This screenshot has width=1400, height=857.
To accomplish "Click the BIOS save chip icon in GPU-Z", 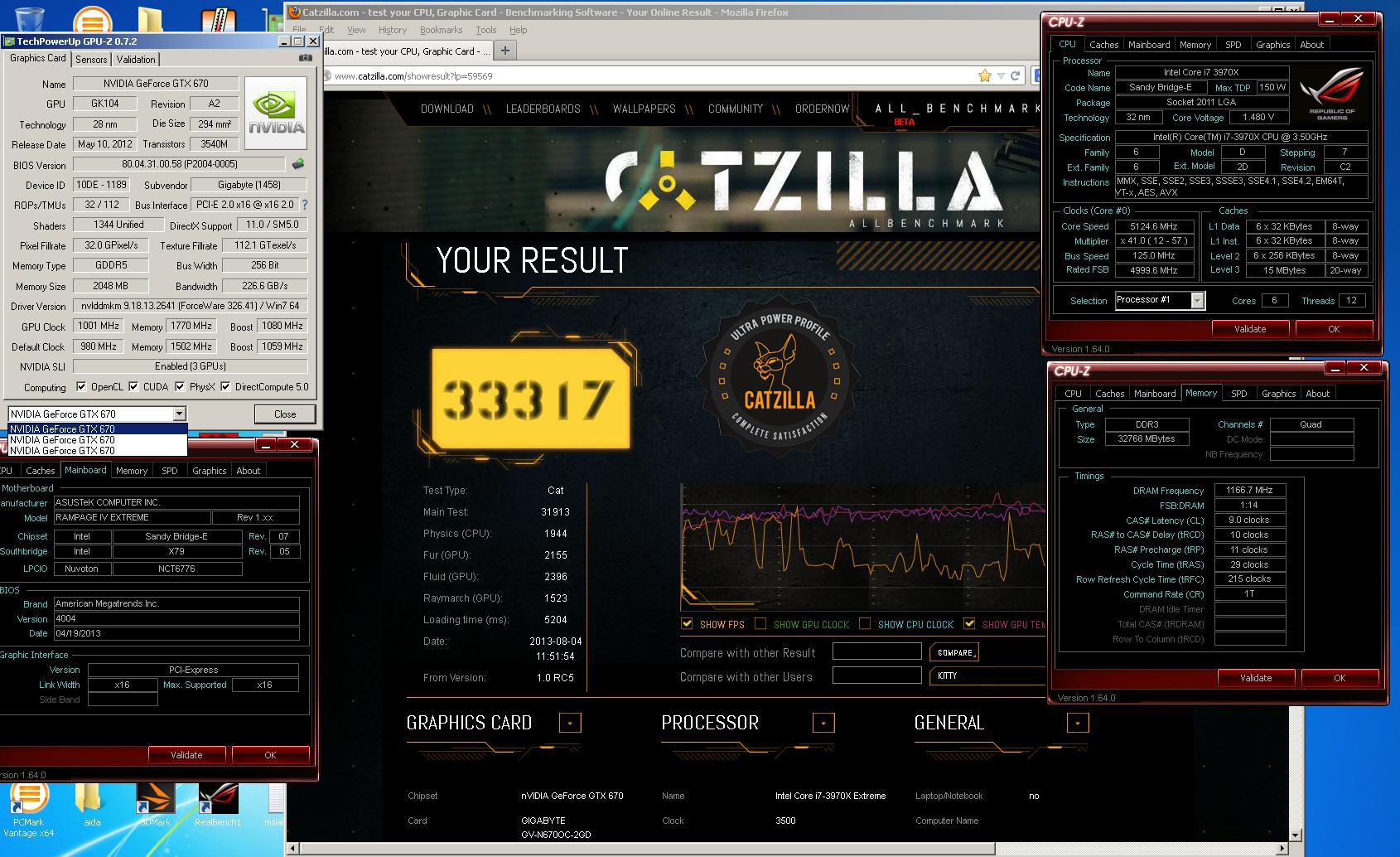I will pos(298,164).
